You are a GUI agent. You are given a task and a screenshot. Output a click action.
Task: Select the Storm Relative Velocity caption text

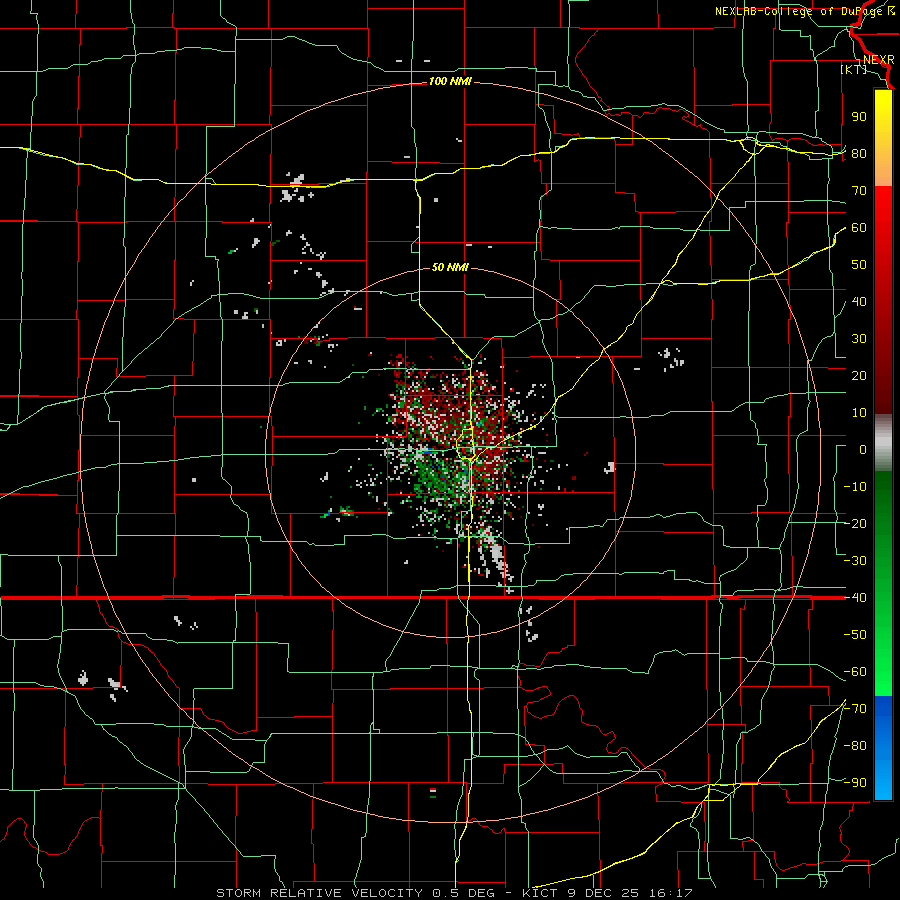pyautogui.click(x=454, y=893)
